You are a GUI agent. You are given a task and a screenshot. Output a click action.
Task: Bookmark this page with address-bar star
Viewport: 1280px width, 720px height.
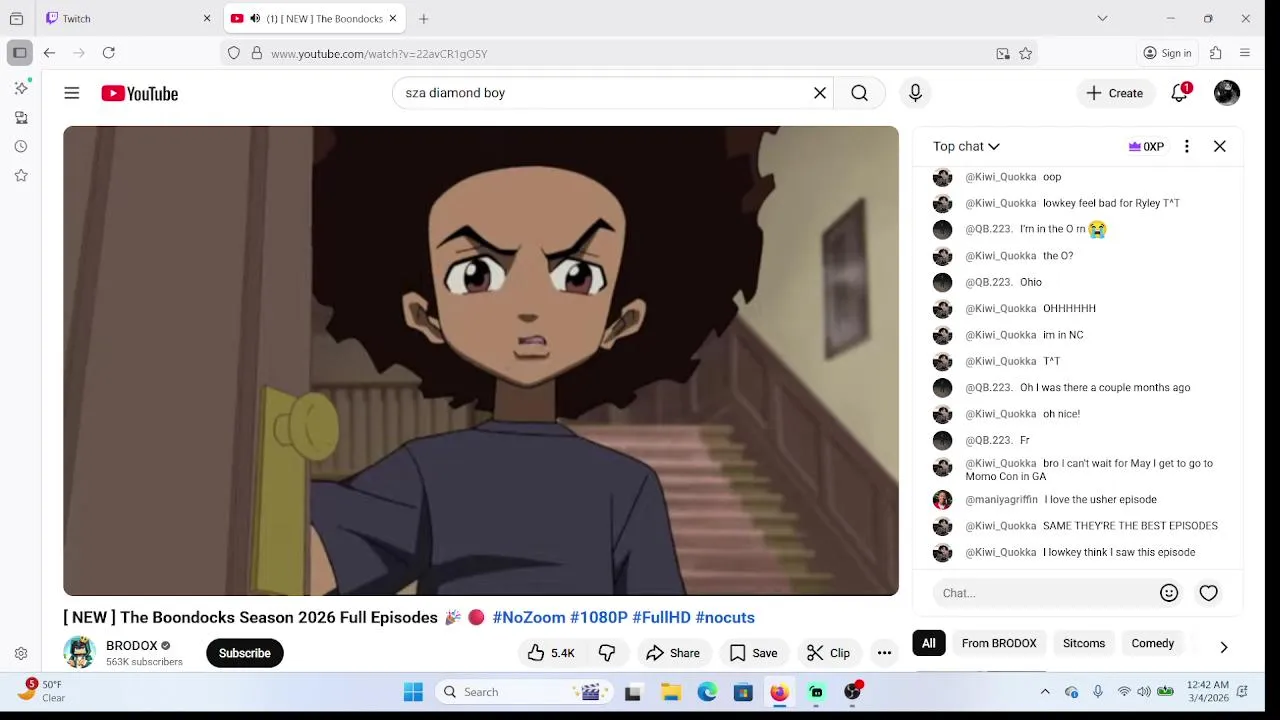[x=1025, y=54]
